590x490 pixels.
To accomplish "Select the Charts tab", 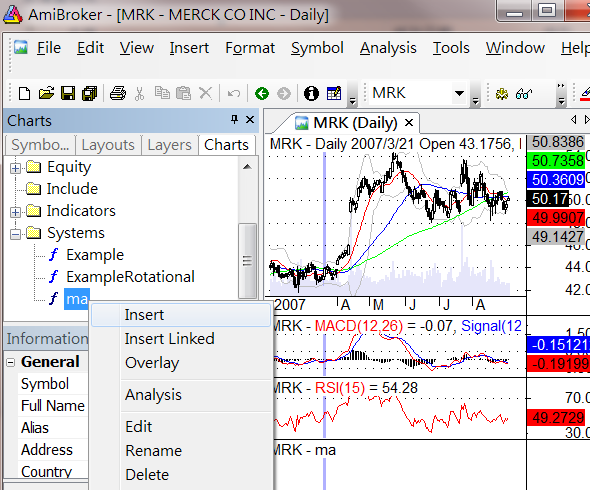I will point(226,145).
